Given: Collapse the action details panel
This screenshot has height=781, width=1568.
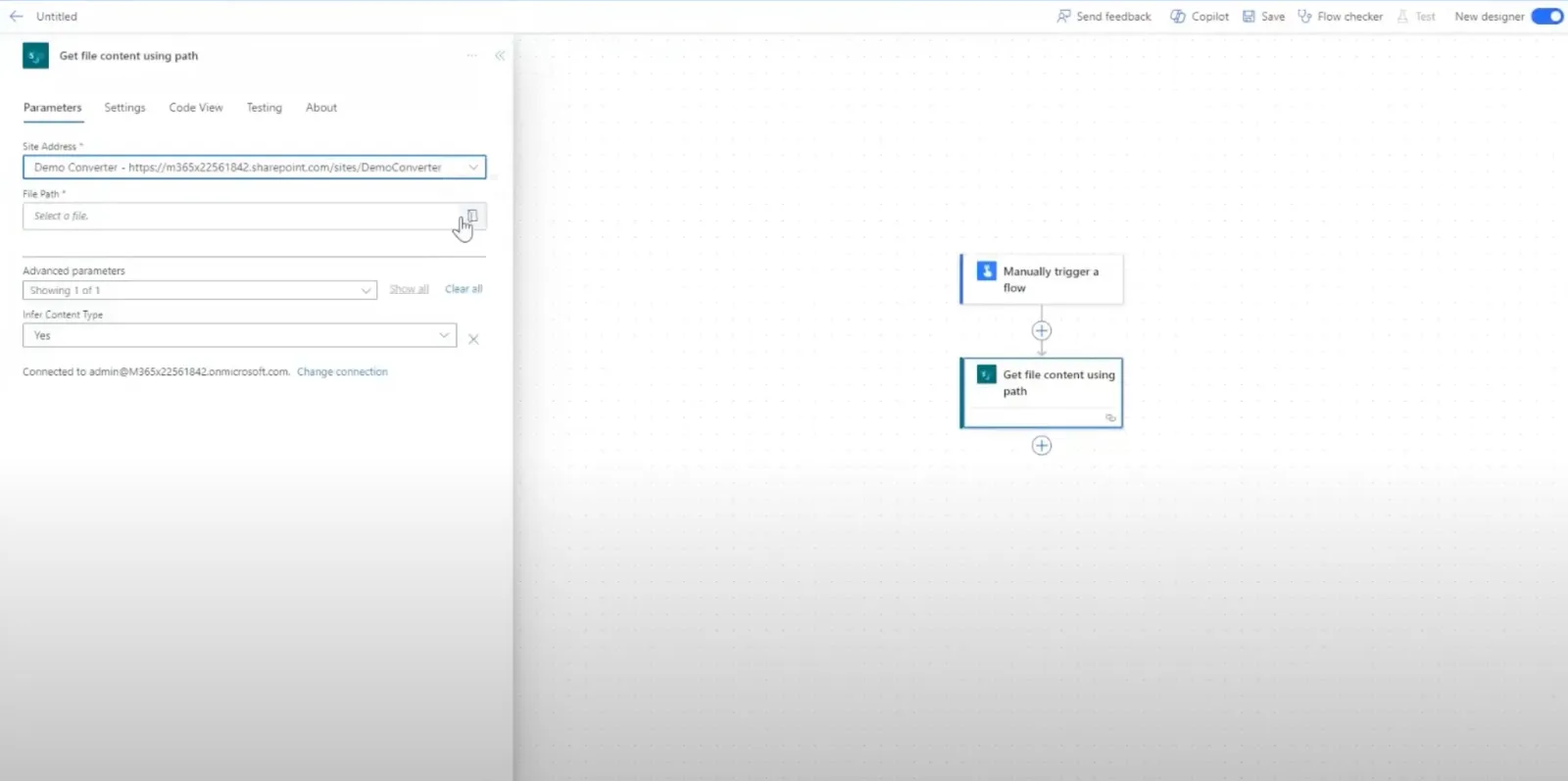Looking at the screenshot, I should [500, 56].
